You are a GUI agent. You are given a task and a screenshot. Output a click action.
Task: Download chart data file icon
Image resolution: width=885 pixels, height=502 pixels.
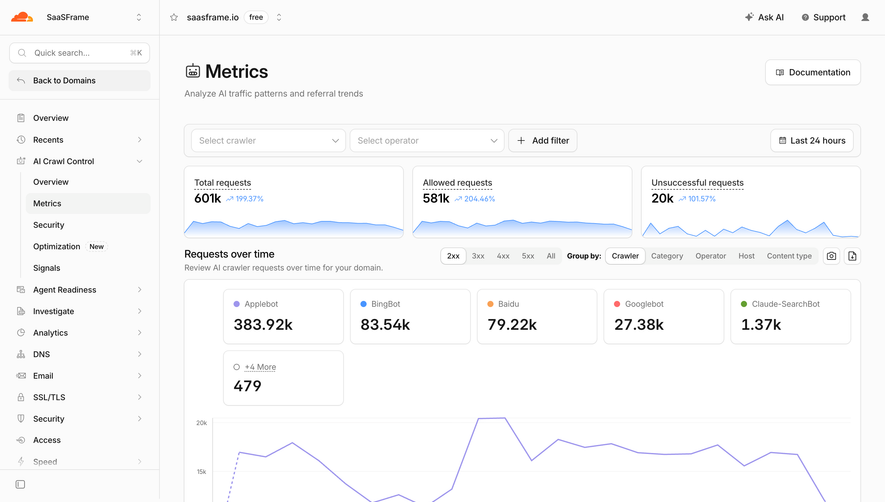click(852, 256)
